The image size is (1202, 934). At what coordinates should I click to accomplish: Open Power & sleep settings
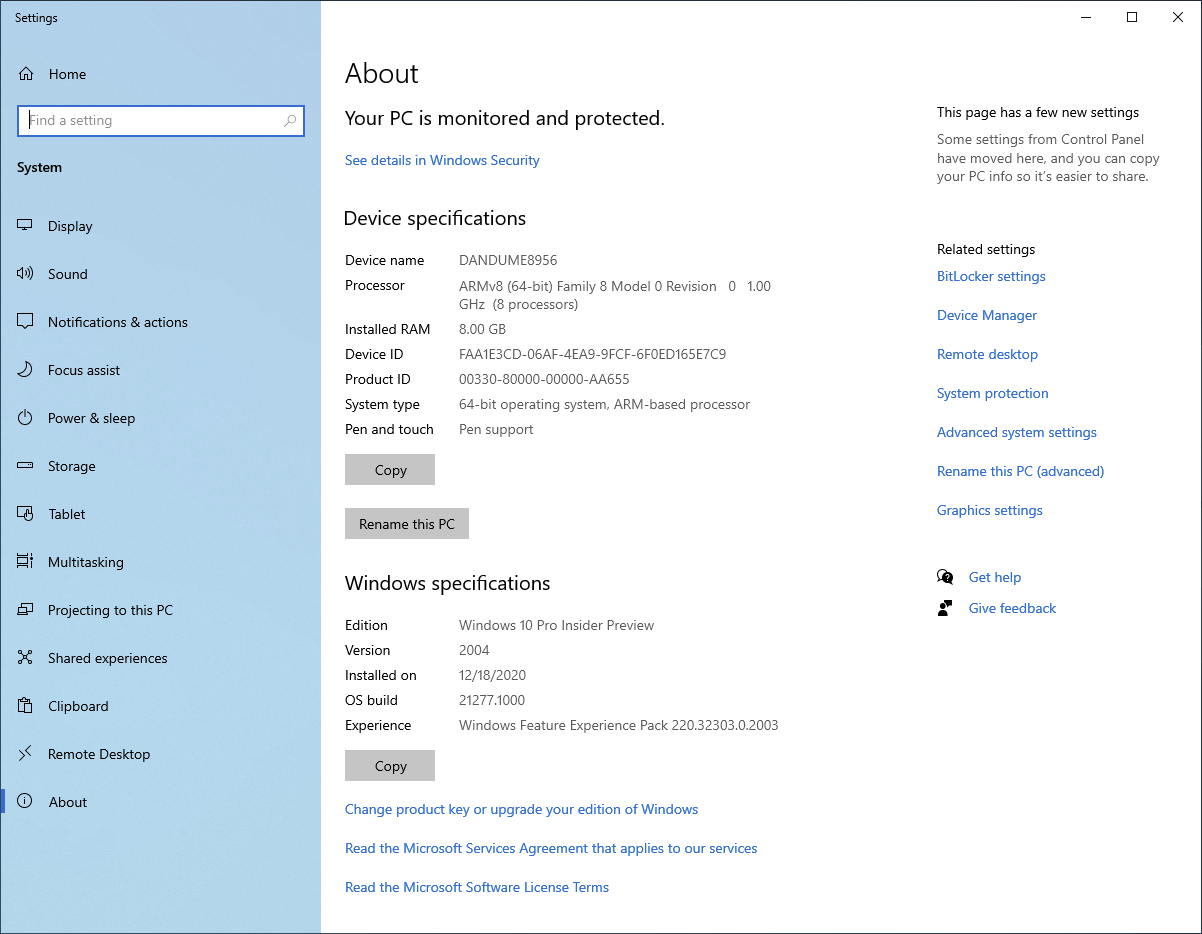click(x=24, y=417)
